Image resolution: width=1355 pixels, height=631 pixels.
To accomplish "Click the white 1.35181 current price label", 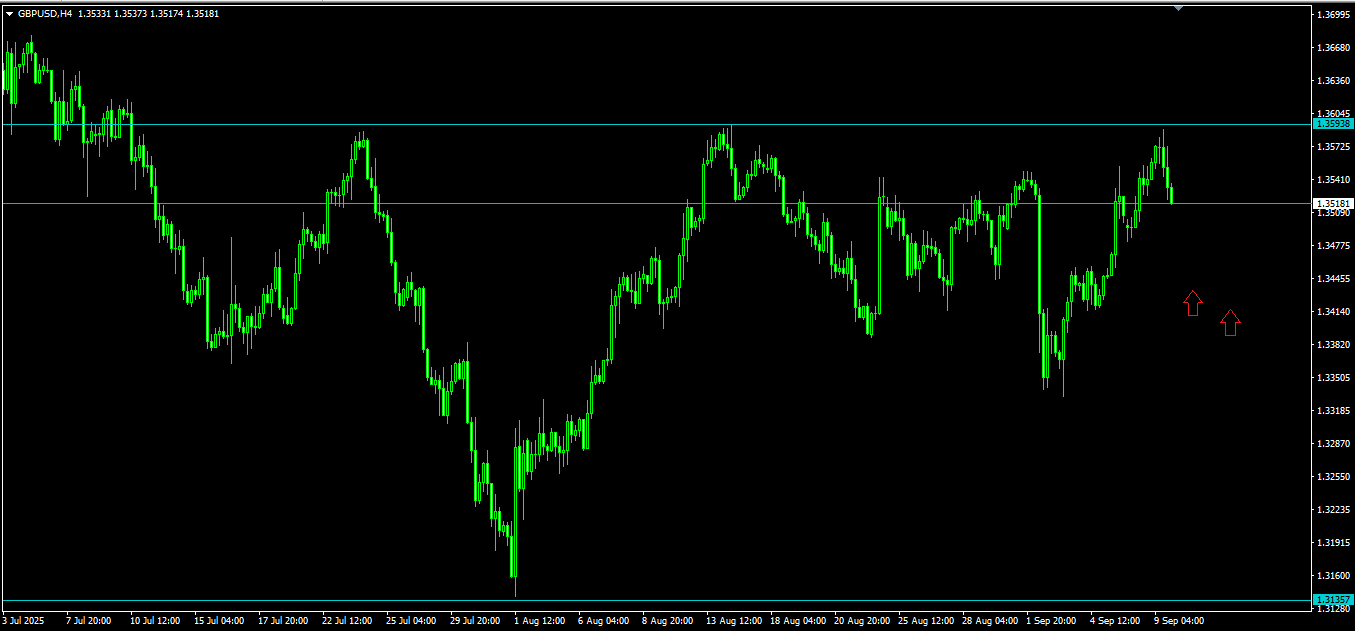I will point(1333,203).
